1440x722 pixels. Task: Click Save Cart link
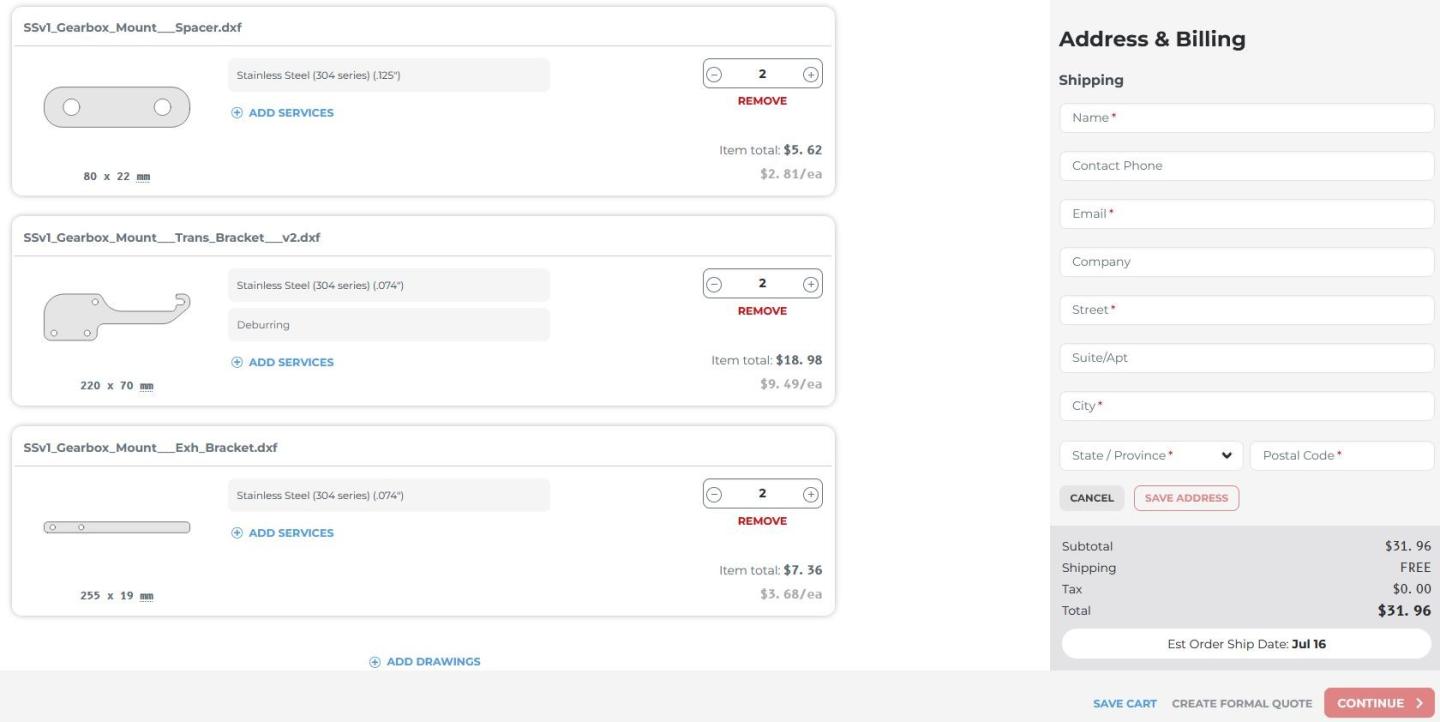coord(1124,704)
